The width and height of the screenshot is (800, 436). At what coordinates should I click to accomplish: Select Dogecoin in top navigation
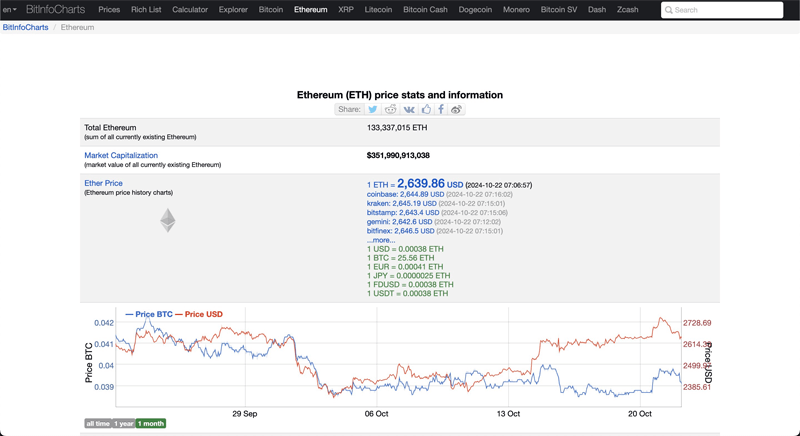point(476,10)
